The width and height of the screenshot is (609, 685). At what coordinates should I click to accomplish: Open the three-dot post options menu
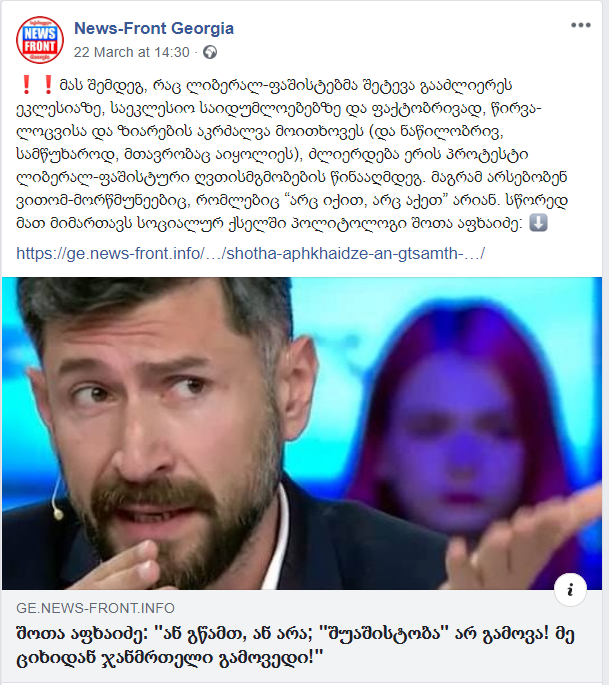click(x=581, y=25)
